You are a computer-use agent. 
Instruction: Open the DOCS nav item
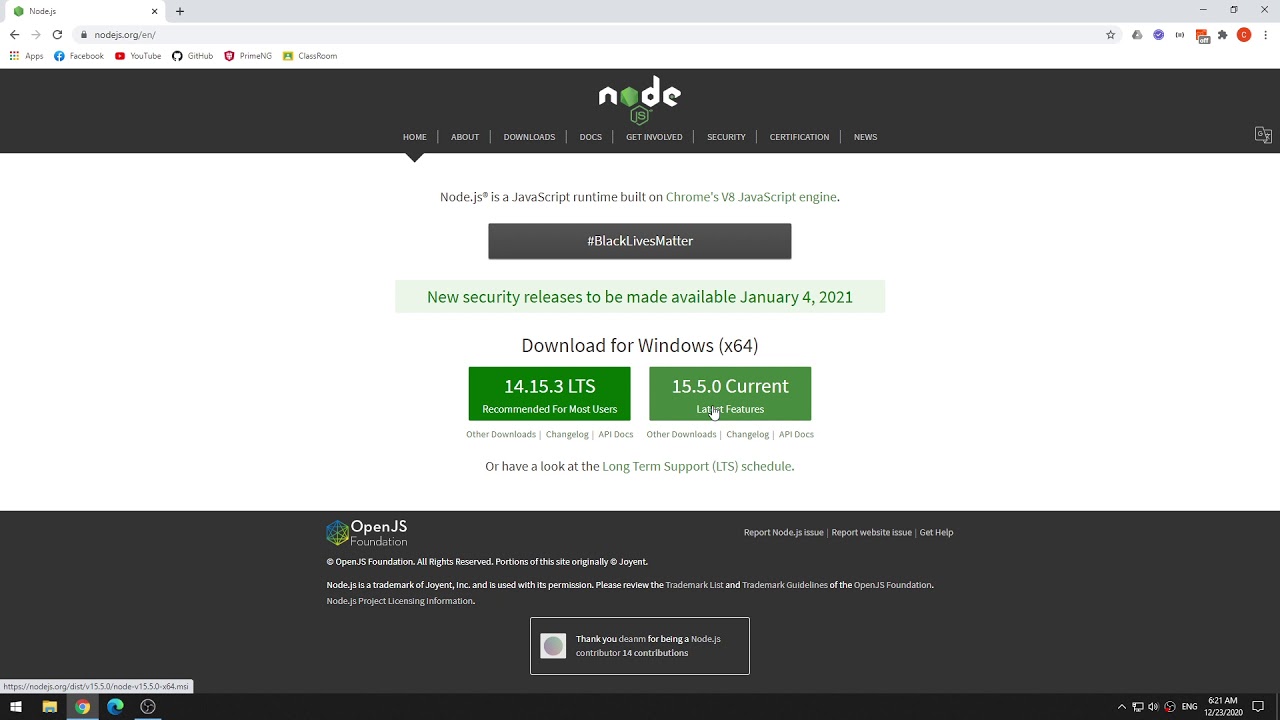point(591,137)
